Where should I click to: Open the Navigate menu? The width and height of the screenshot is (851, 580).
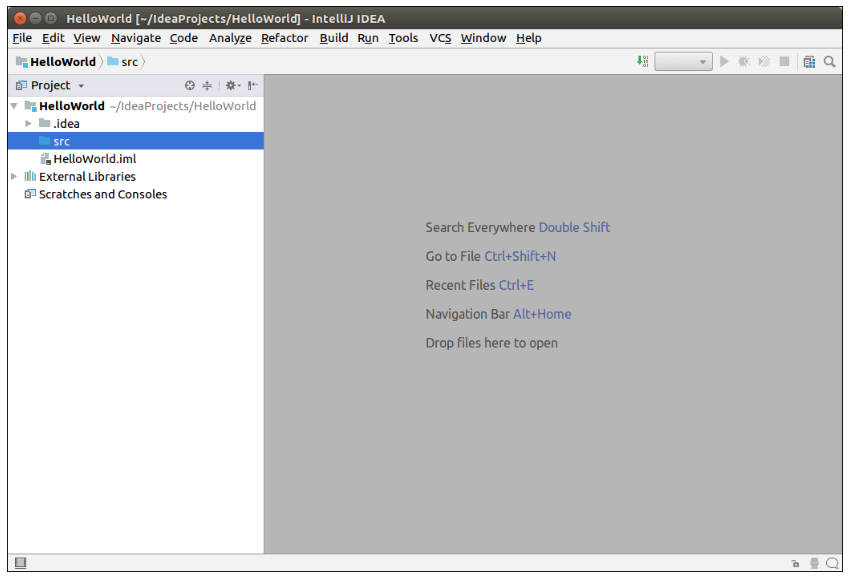click(136, 38)
